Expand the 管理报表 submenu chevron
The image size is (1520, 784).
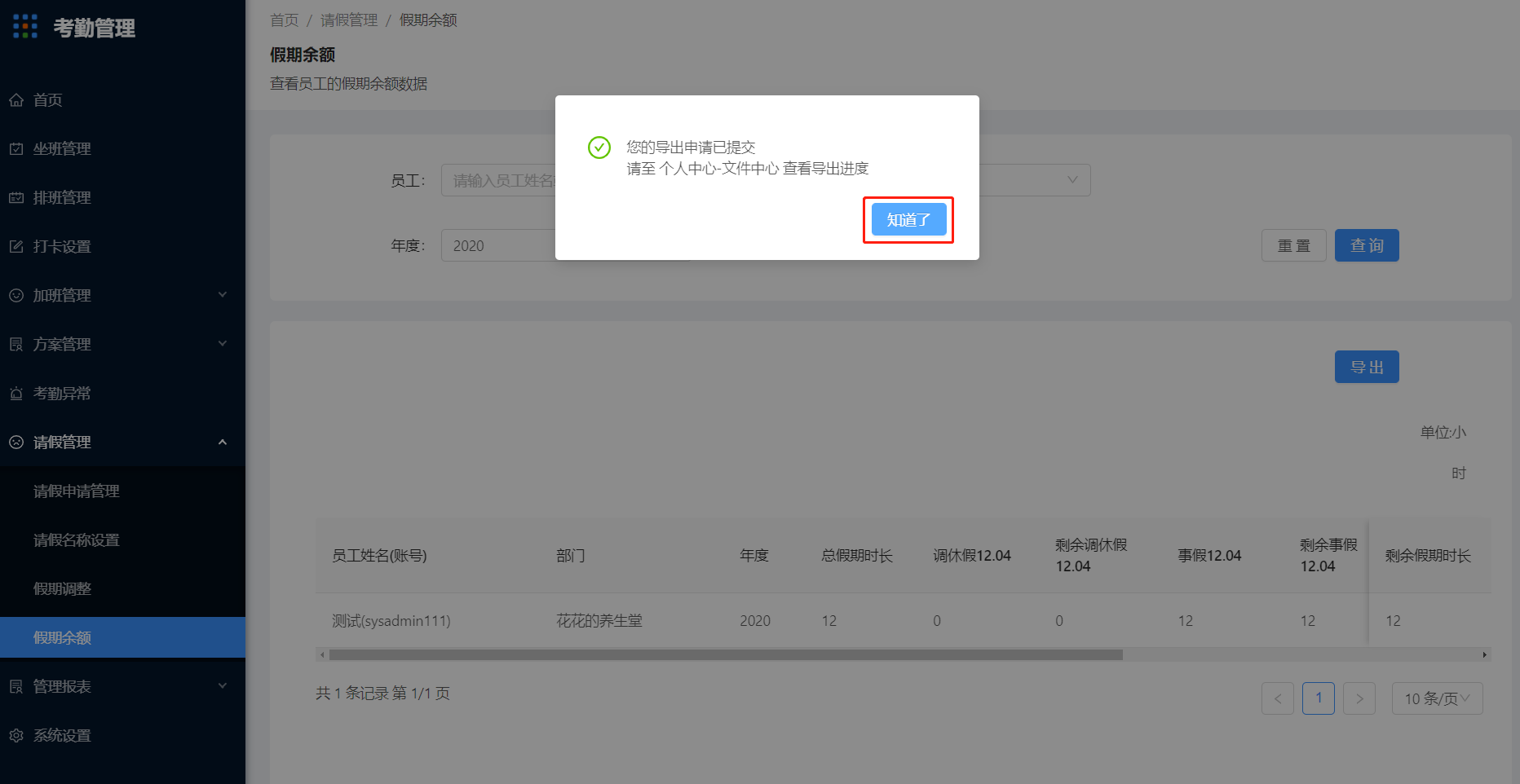point(223,686)
